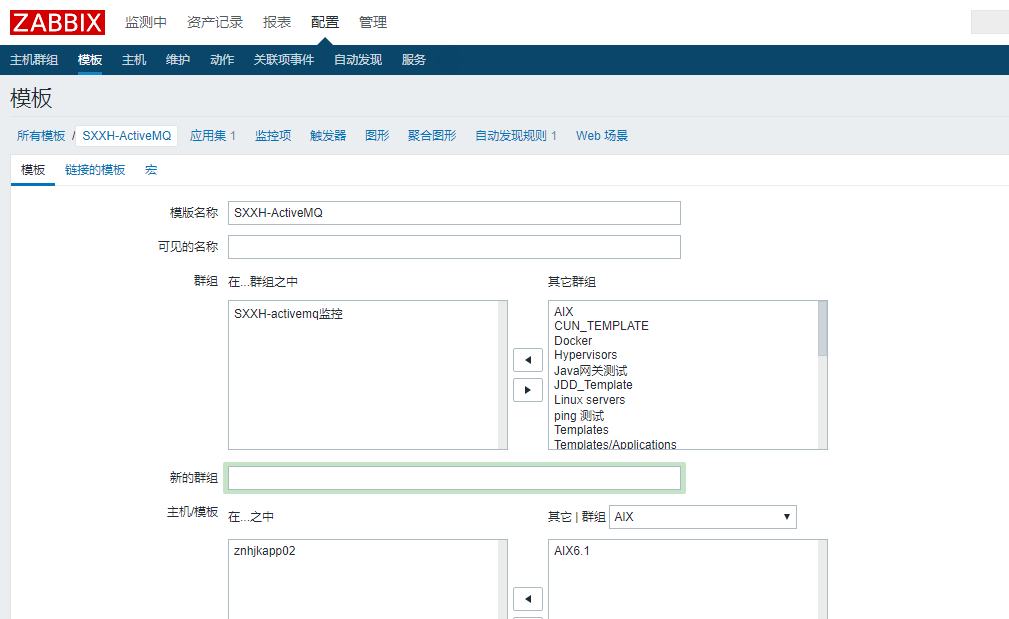Screen dimensions: 1009x619
Task: Go to 所有模板 breadcrumb link
Action: point(41,136)
